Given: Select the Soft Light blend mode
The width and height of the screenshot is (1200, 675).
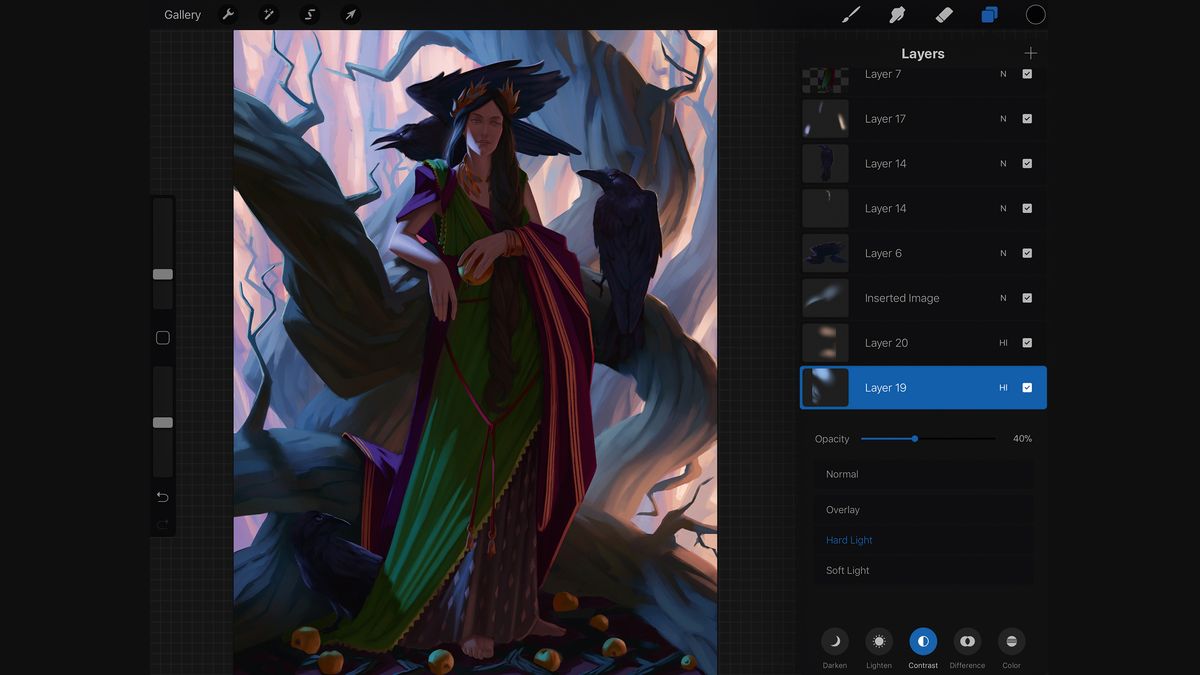Looking at the screenshot, I should (849, 570).
